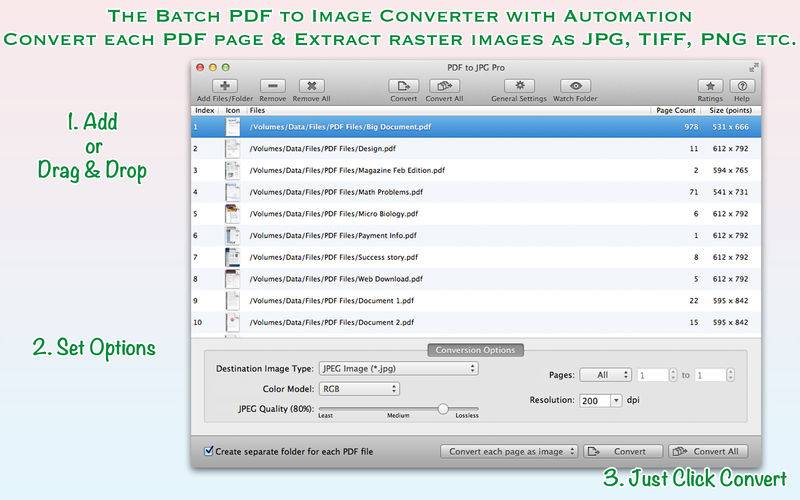
Task: Click the Resolution 200 input field
Action: (595, 401)
